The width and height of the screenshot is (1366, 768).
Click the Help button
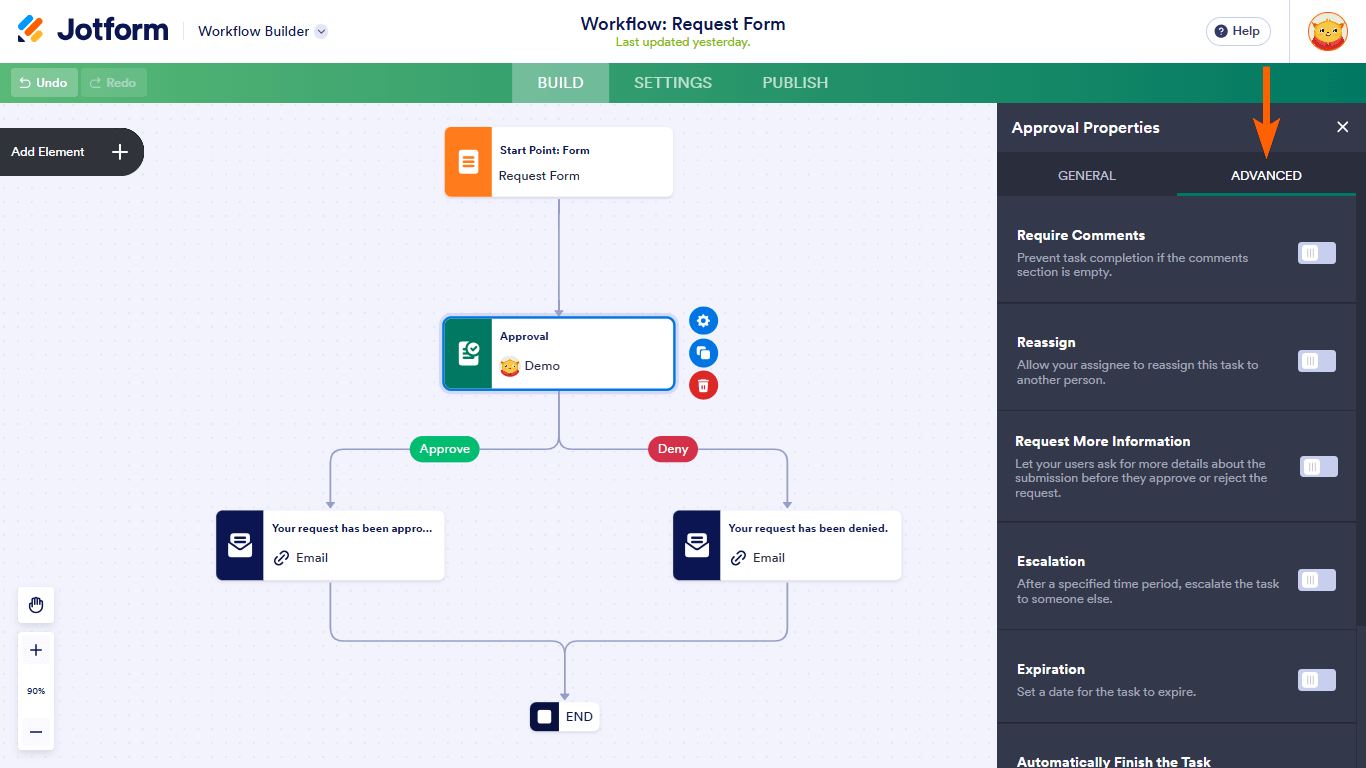(1237, 31)
